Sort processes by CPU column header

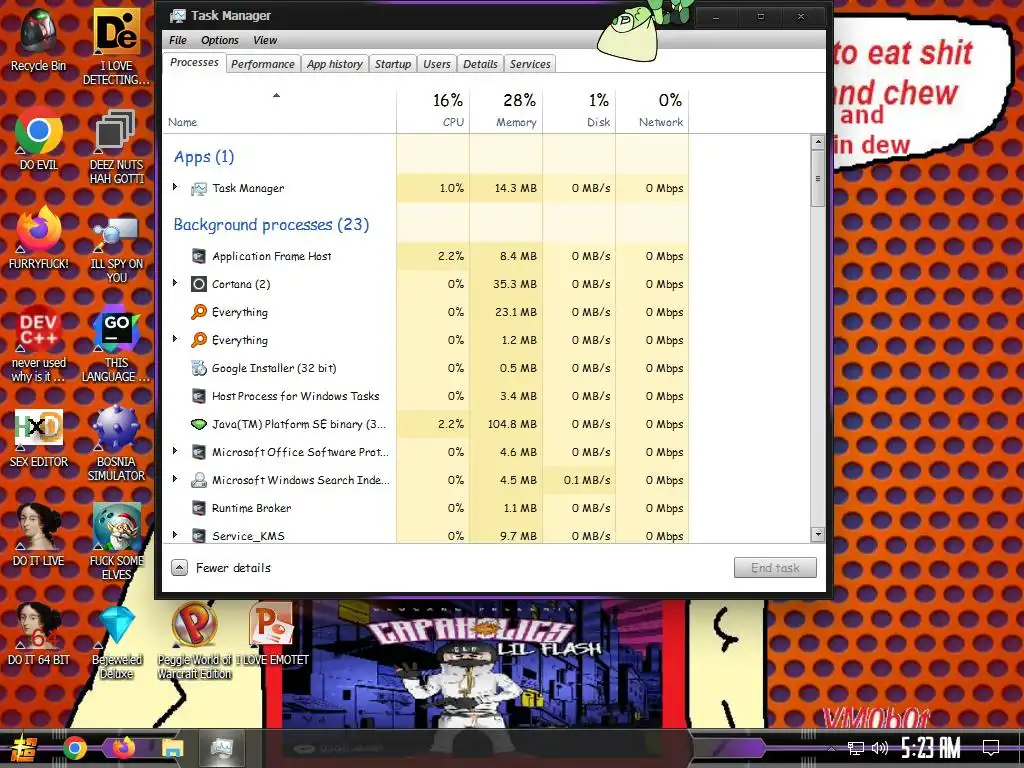[433, 110]
